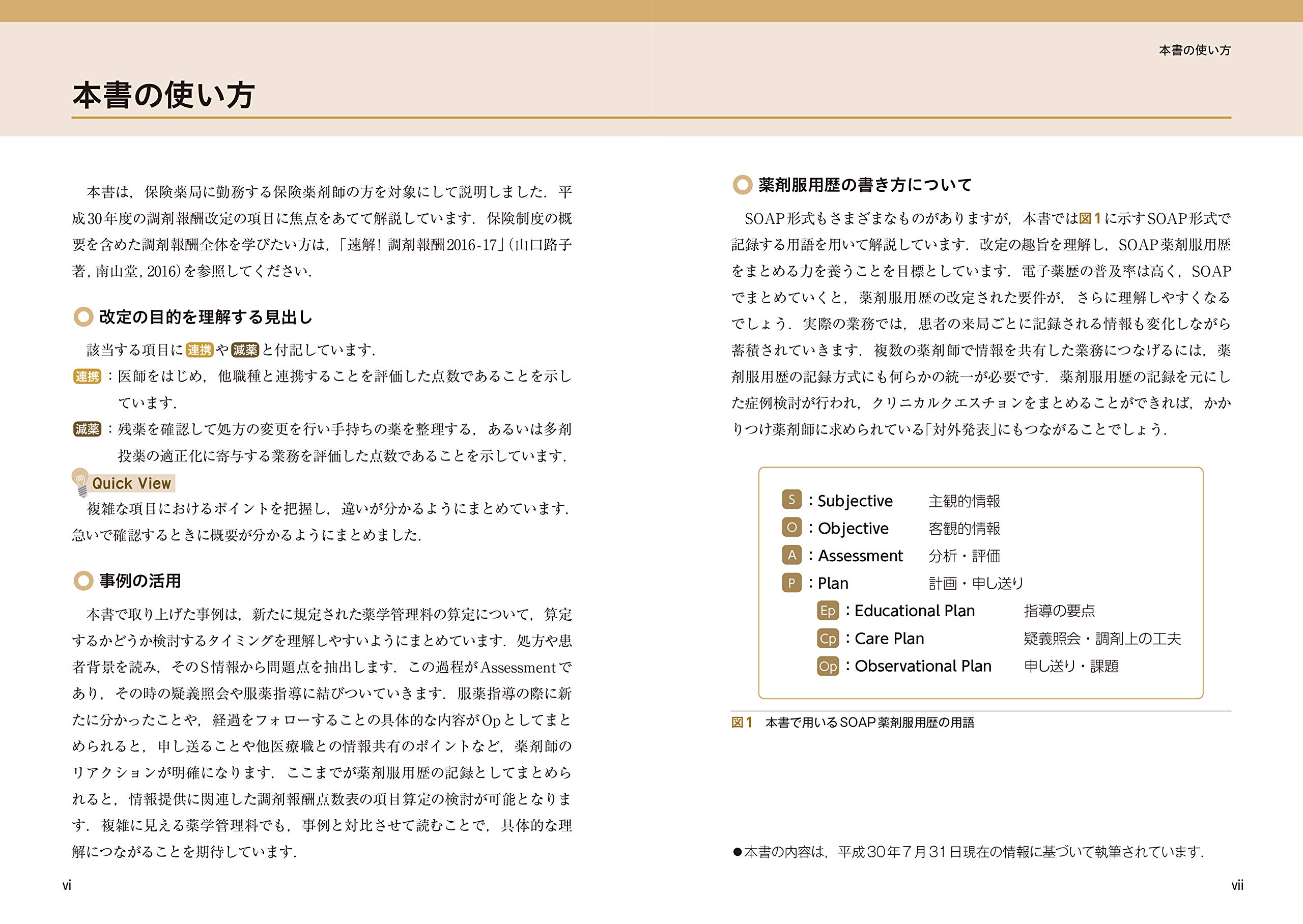Click page number vi
The width and height of the screenshot is (1303, 924).
click(67, 885)
